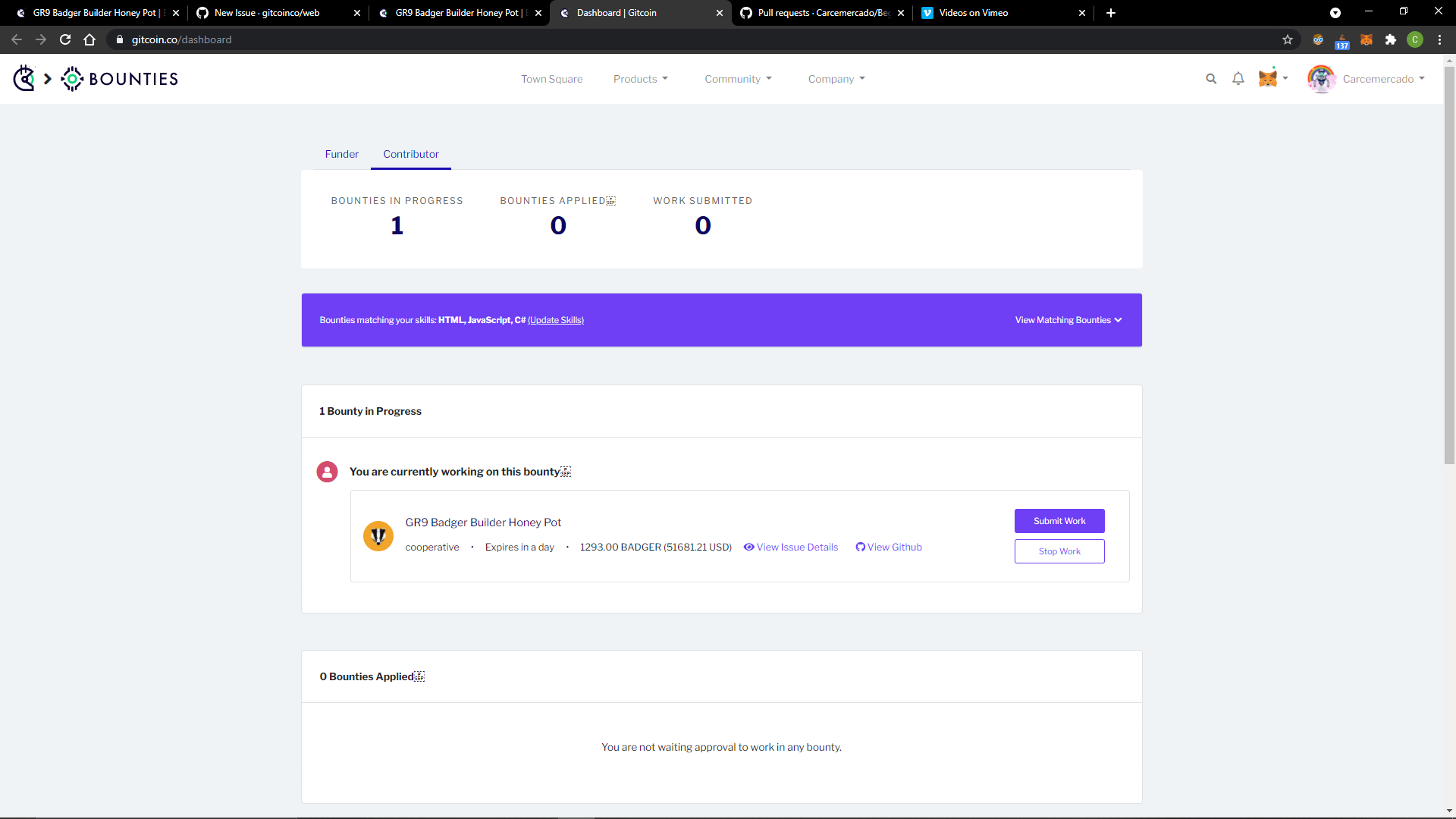This screenshot has width=1456, height=819.
Task: Click the red person icon beside current bounty
Action: click(x=327, y=472)
